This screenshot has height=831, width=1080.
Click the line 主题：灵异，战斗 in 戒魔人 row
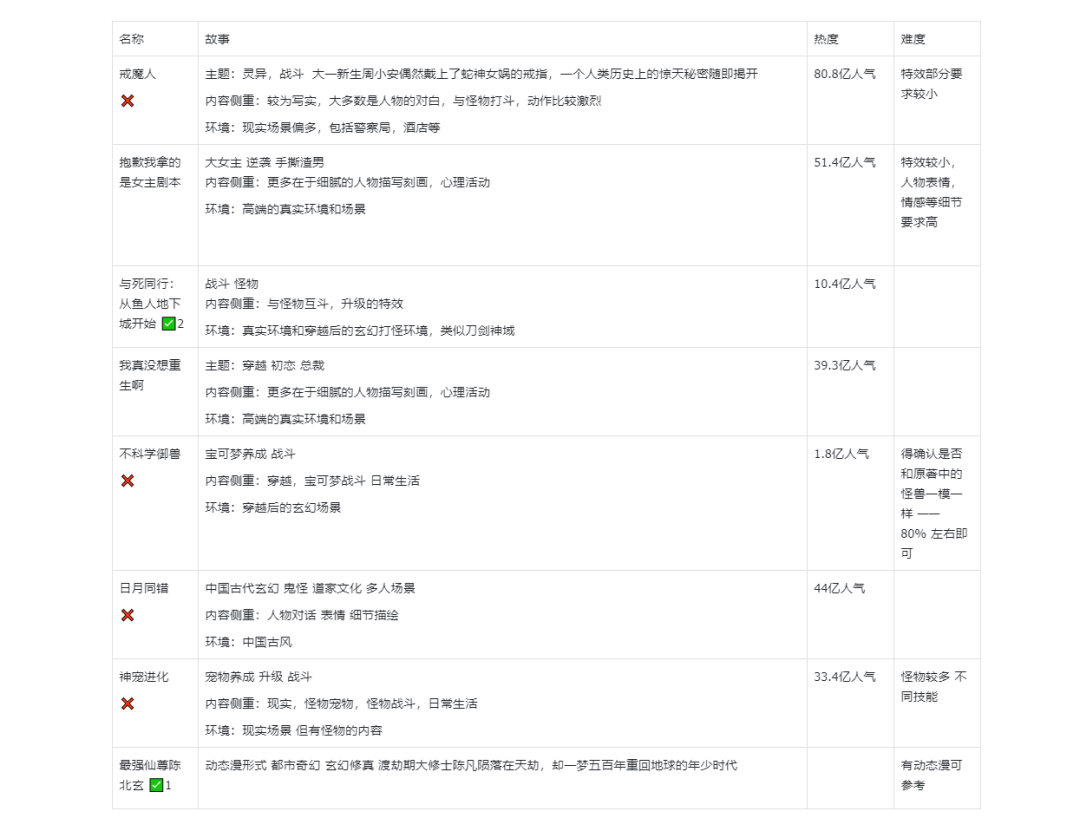pyautogui.click(x=481, y=74)
